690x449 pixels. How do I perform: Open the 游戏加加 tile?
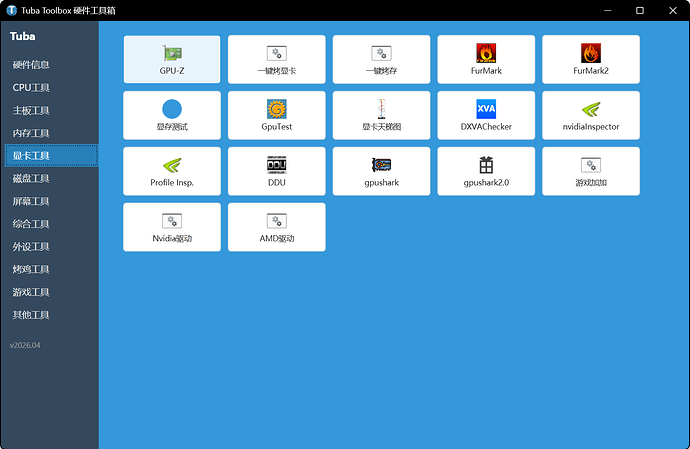point(591,171)
